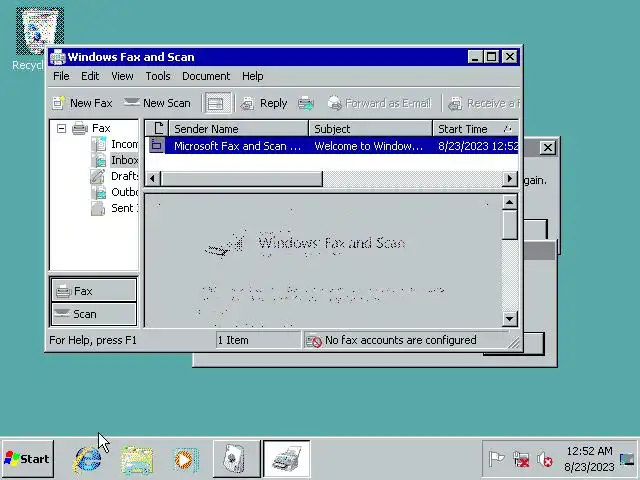Click the preview pane scroll up arrow
The width and height of the screenshot is (640, 480).
click(509, 202)
